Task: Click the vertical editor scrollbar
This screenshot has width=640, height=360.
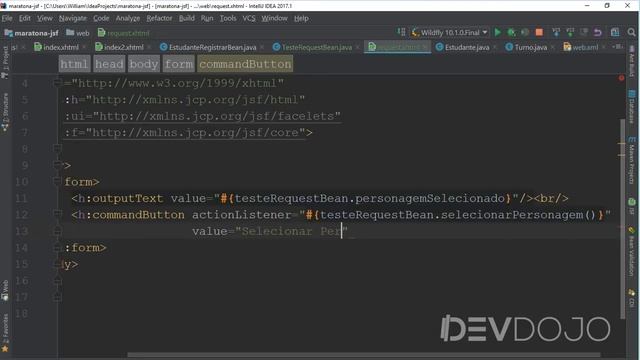Action: tap(622, 219)
